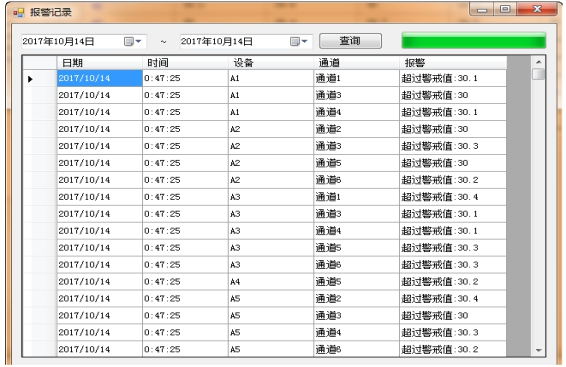Close the 报警记录 window

click(537, 9)
